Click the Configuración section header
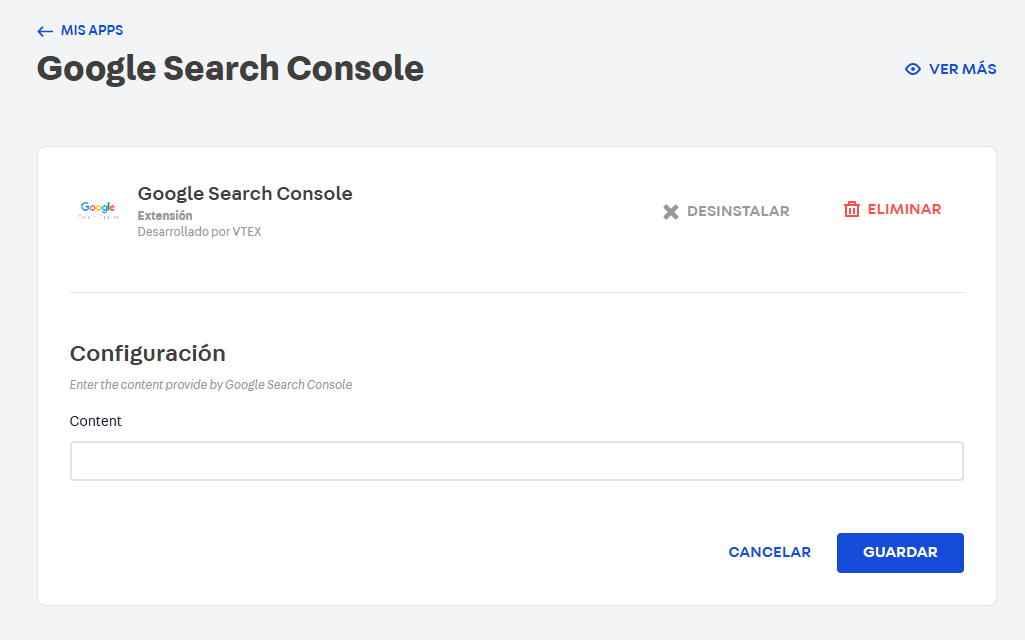Screen dimensions: 1025x640 point(146,353)
